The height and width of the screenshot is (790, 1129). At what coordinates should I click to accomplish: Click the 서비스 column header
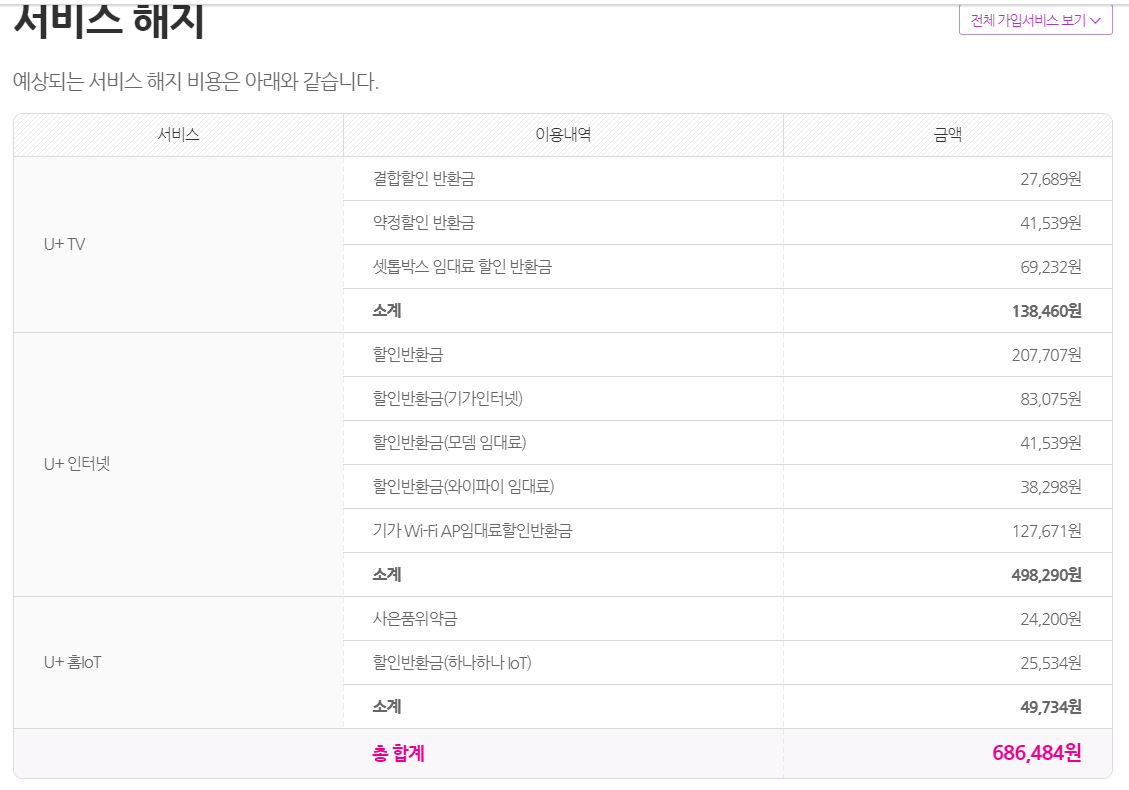pyautogui.click(x=178, y=135)
